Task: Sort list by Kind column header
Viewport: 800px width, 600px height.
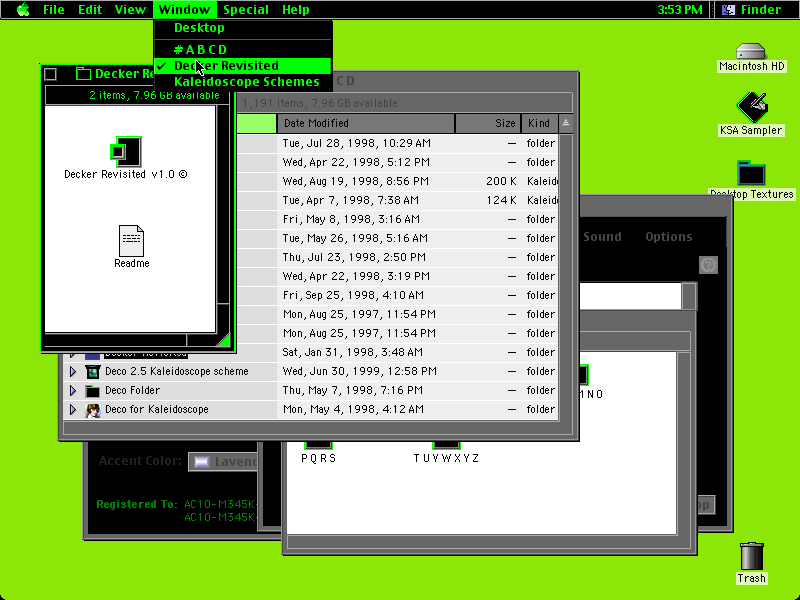Action: click(540, 123)
